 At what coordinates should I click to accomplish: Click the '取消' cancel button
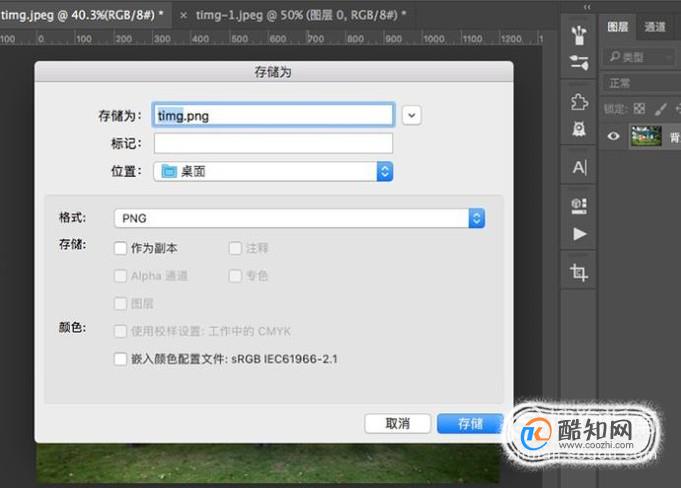(397, 423)
